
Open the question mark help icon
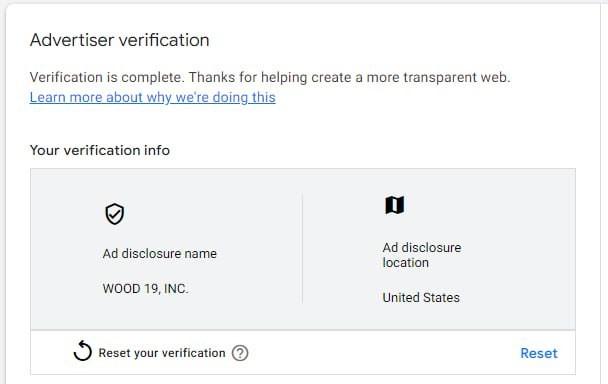pos(240,353)
